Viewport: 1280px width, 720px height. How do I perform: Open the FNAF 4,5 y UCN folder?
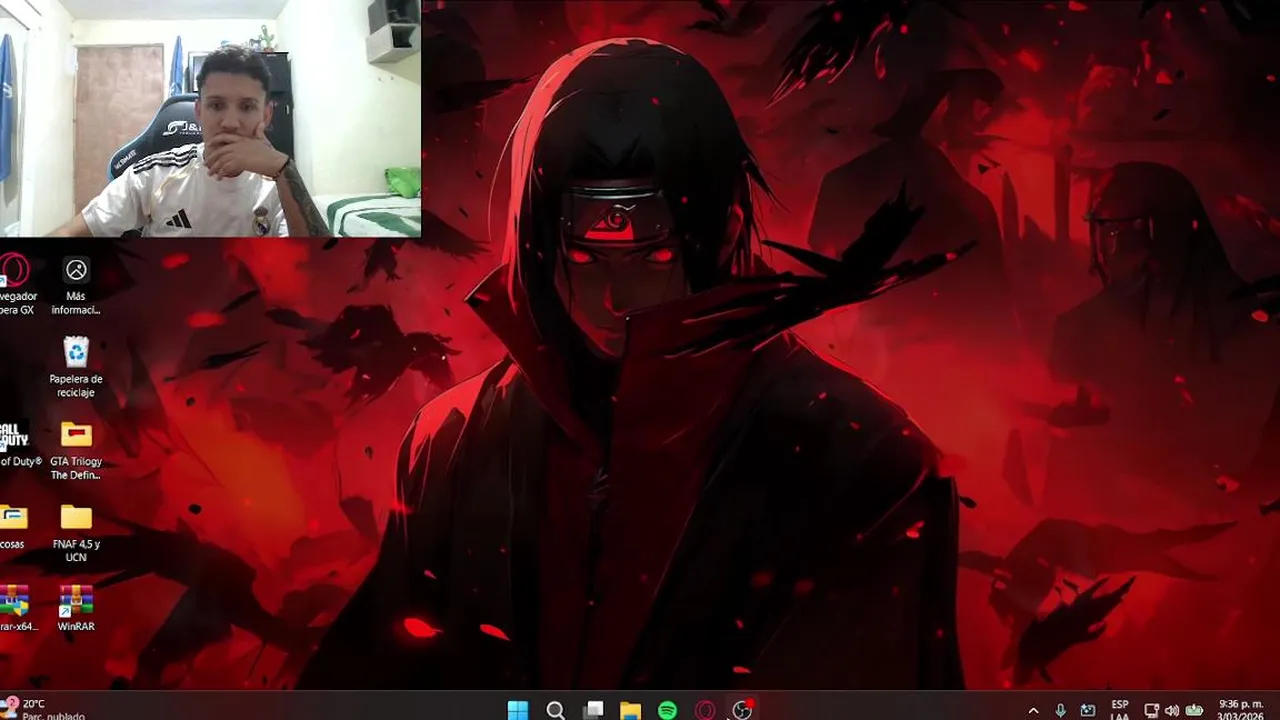[76, 533]
